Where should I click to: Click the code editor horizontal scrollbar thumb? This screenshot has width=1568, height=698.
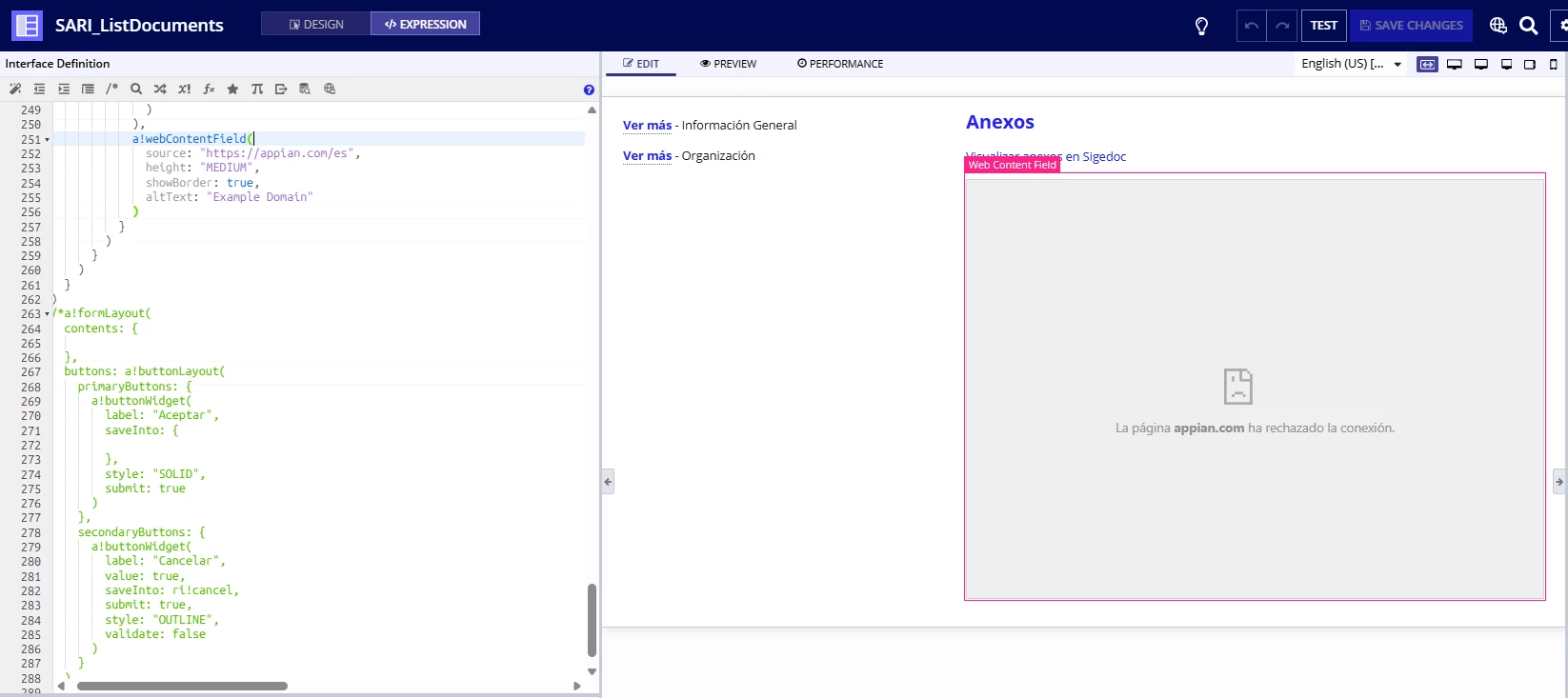182,686
